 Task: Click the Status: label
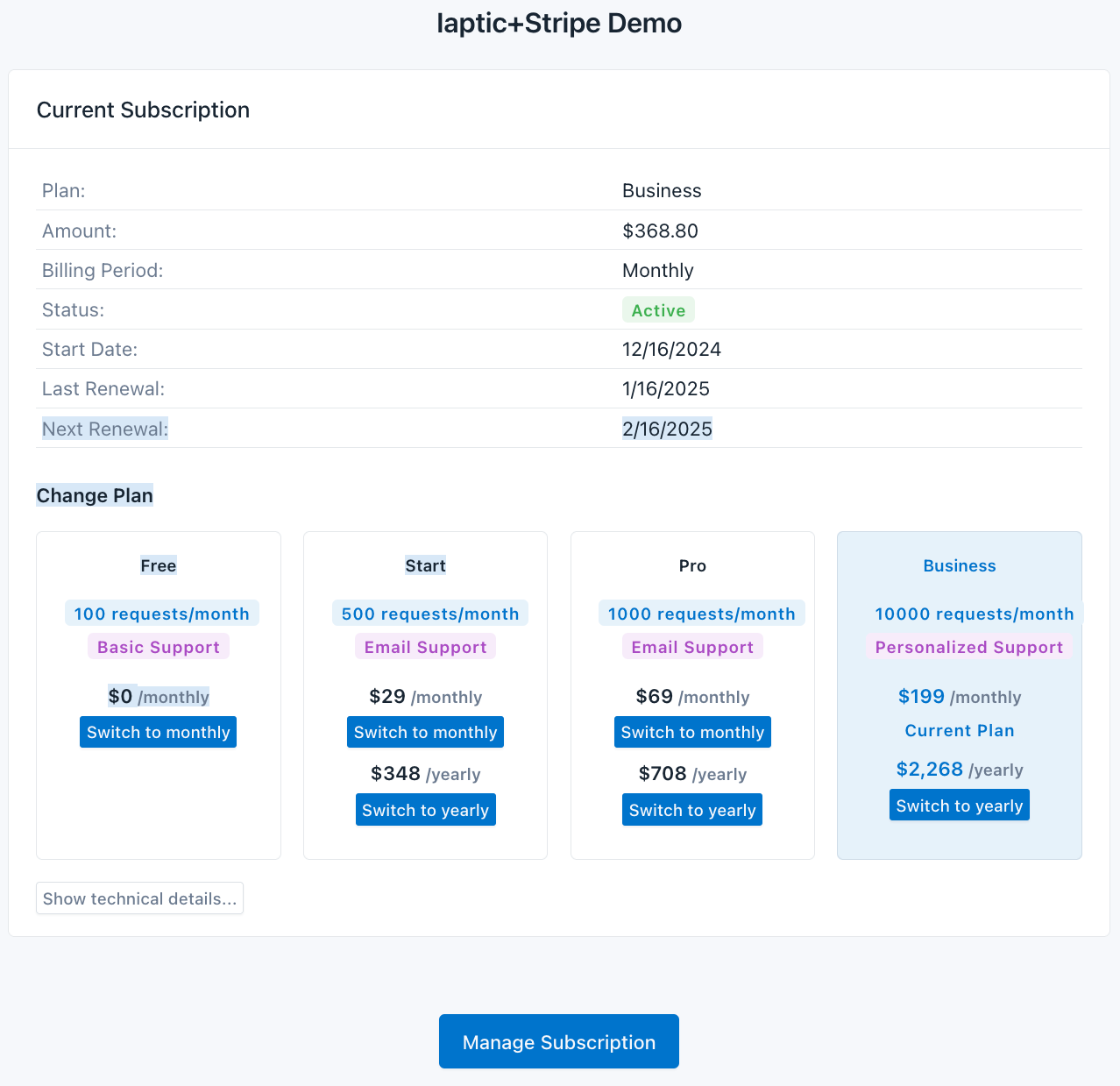tap(73, 310)
